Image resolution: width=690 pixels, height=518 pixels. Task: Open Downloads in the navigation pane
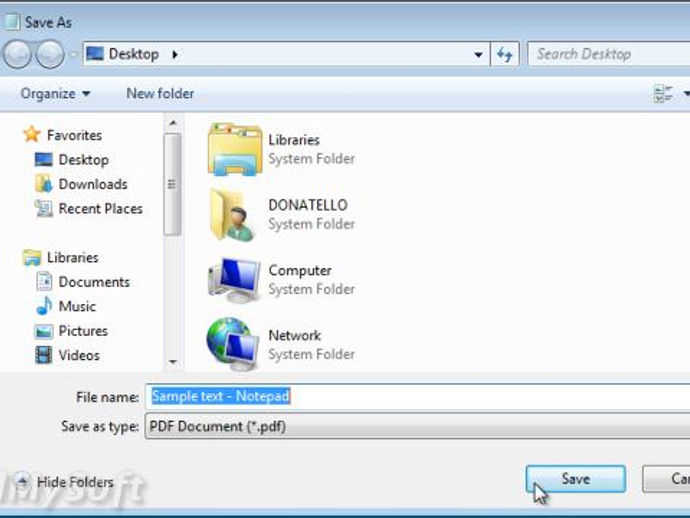tap(93, 184)
